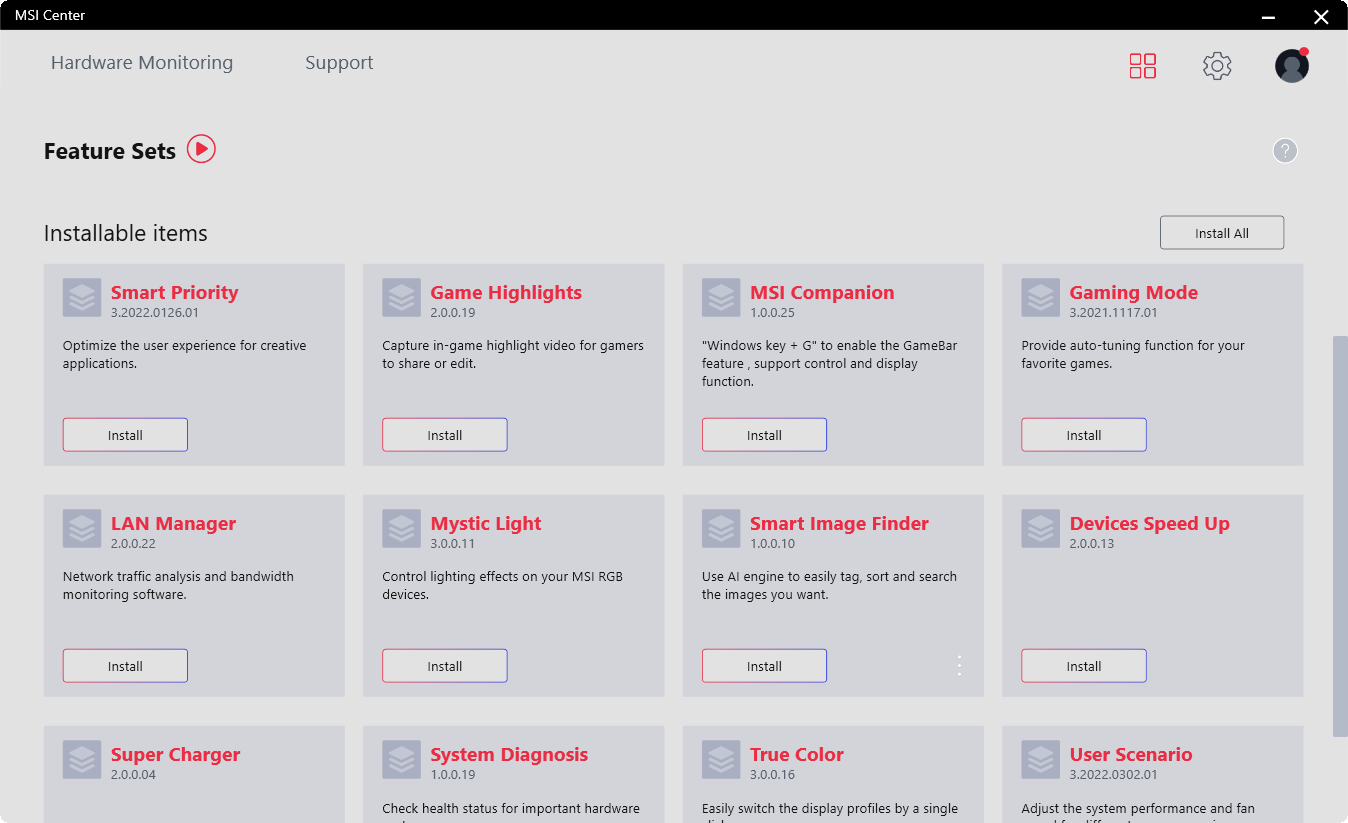
Task: Click version number 3.2021.1117.01
Action: 1114,313
